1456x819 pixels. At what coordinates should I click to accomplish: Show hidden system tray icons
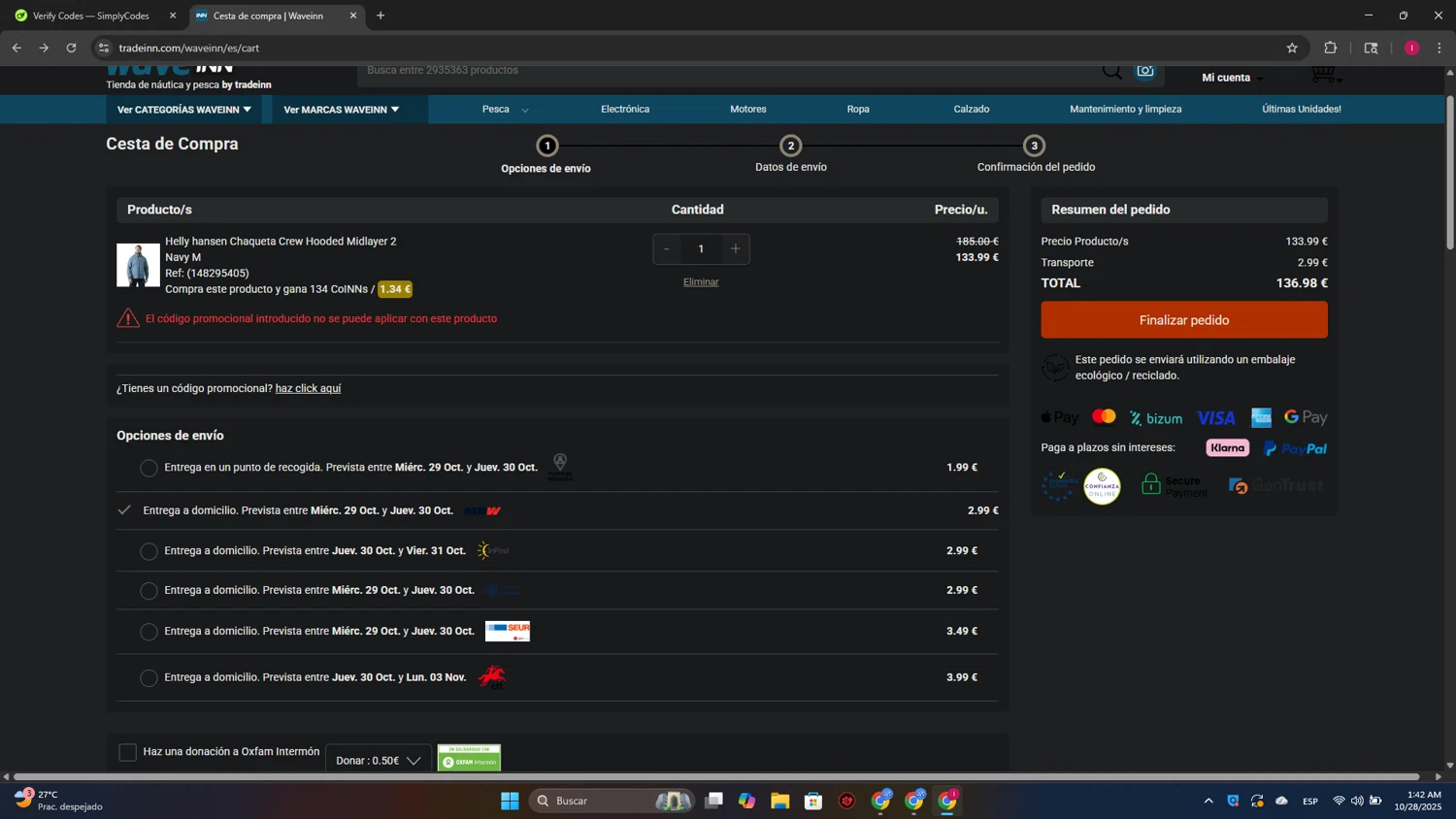tap(1208, 801)
